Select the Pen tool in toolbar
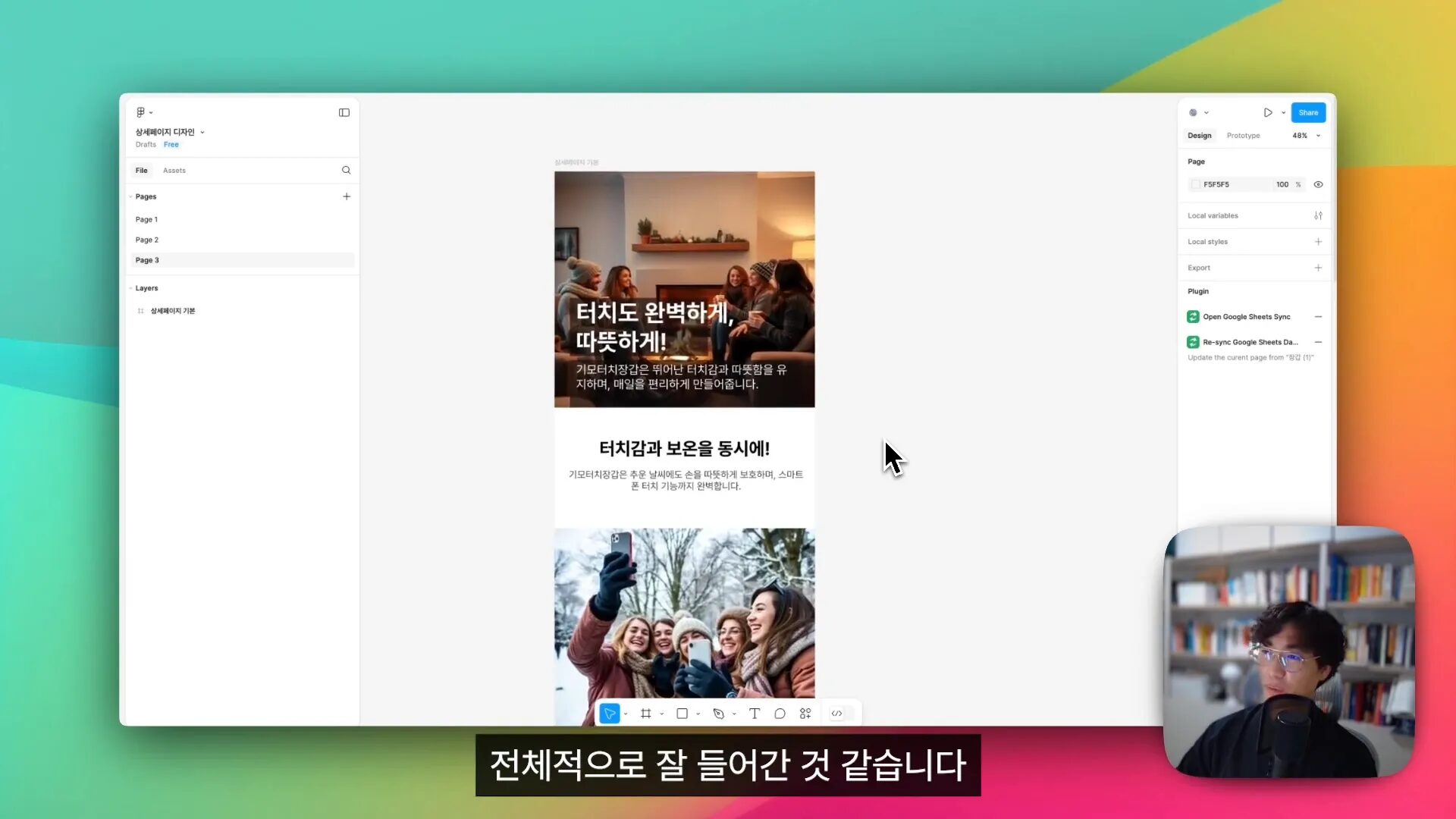 click(718, 713)
